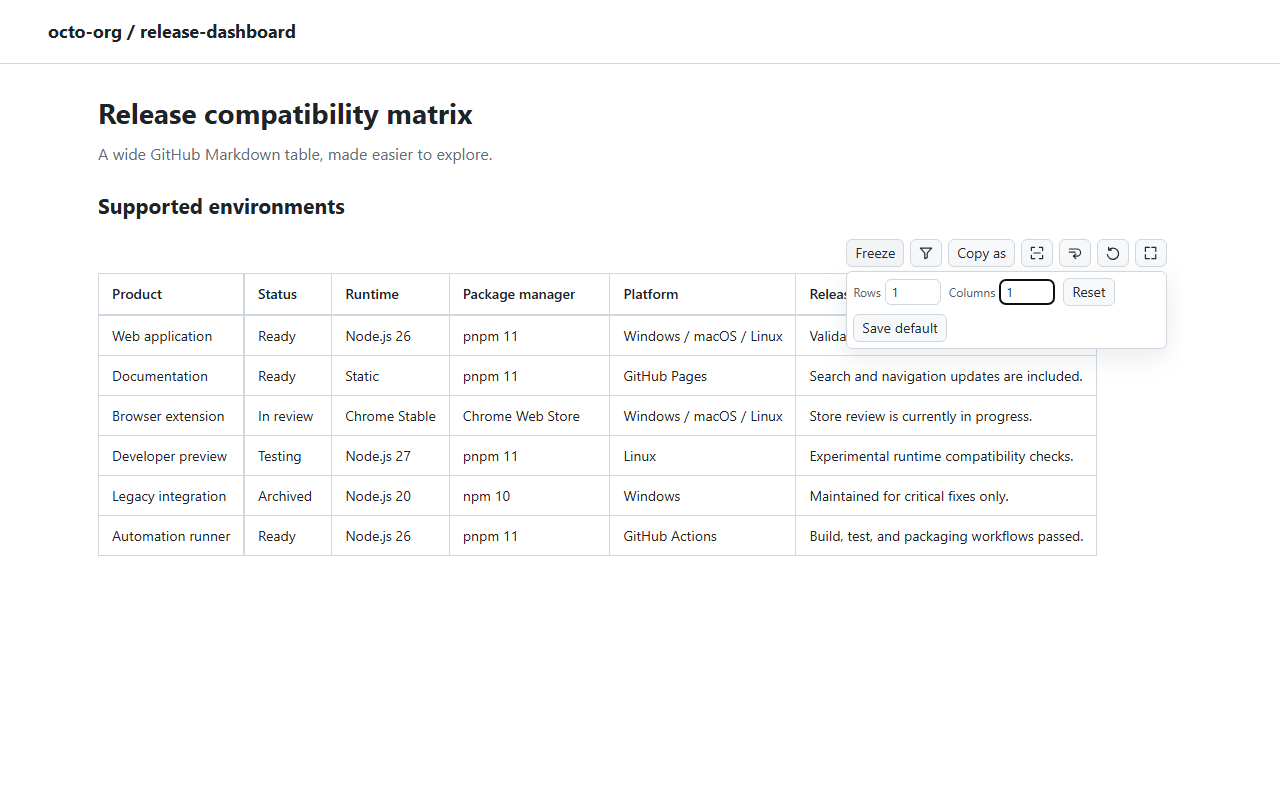
Task: Click the Save default button
Action: click(900, 328)
